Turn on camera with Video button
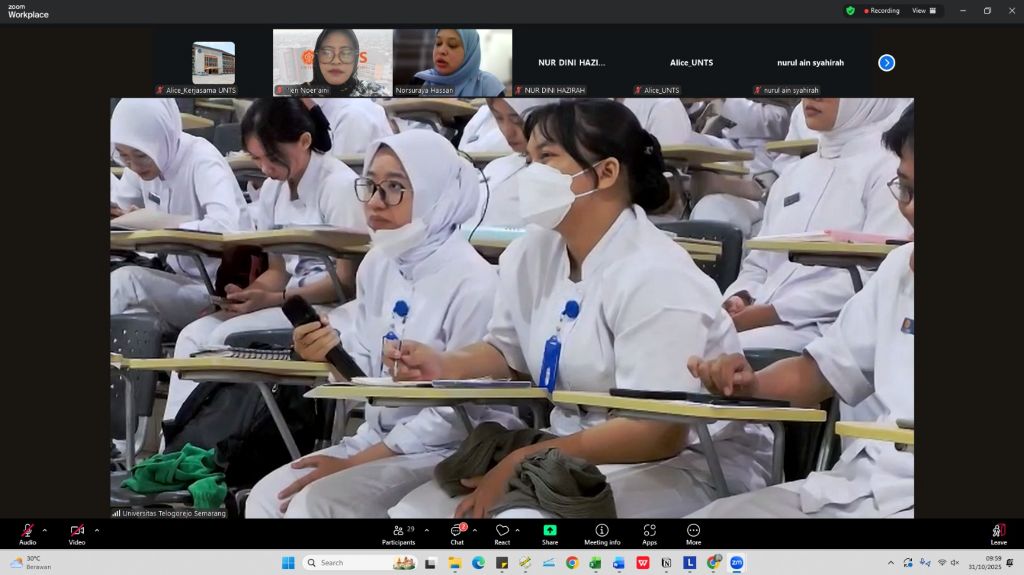 pos(77,532)
